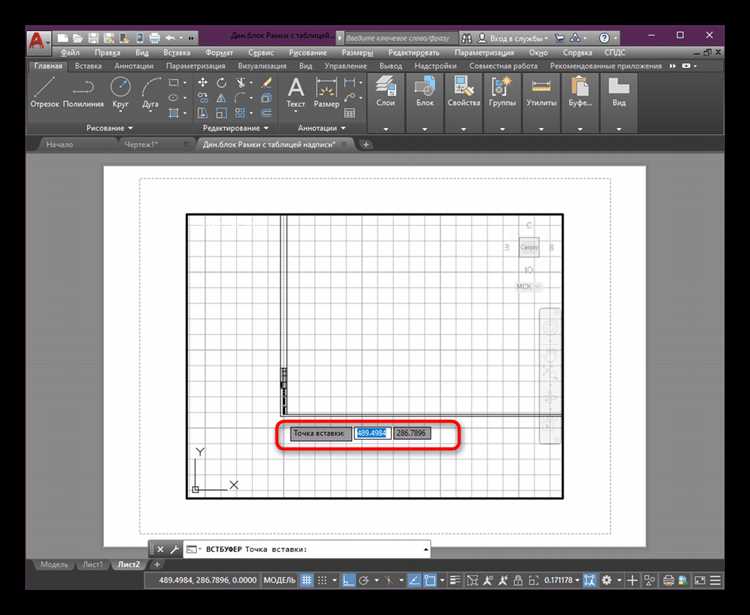Click the Undo arrow in quick access toolbar
Image resolution: width=750 pixels, height=615 pixels.
pyautogui.click(x=170, y=38)
